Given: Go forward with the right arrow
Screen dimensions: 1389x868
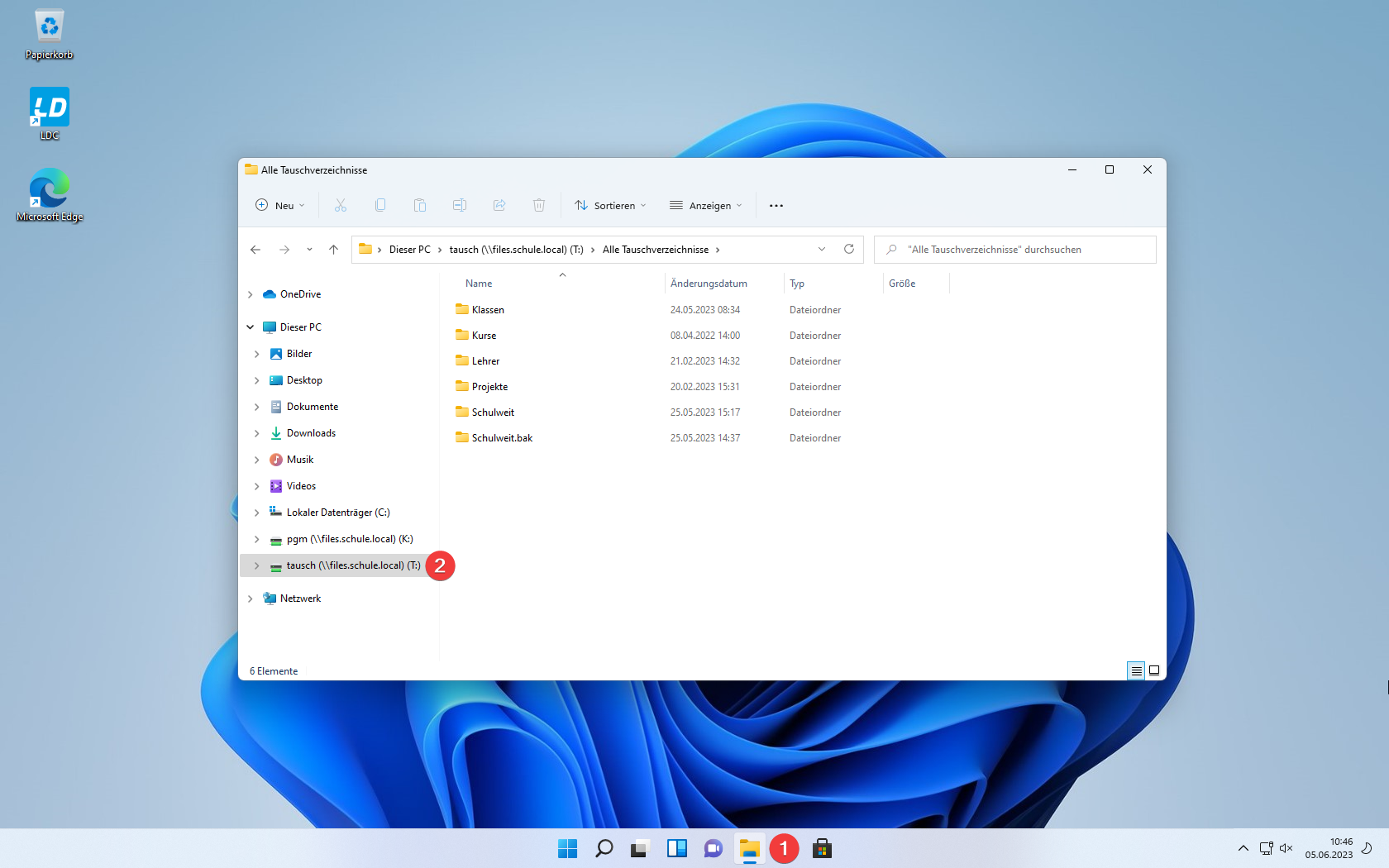Looking at the screenshot, I should point(284,250).
